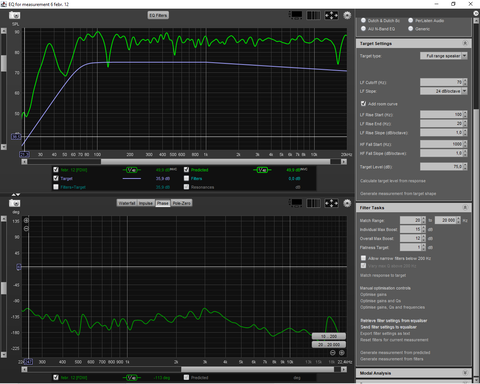
Task: Open Target type dropdown
Action: 464,56
